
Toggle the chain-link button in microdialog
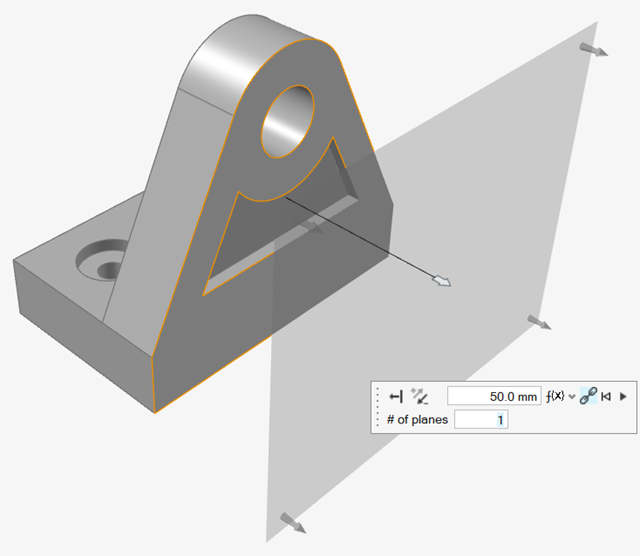(588, 396)
